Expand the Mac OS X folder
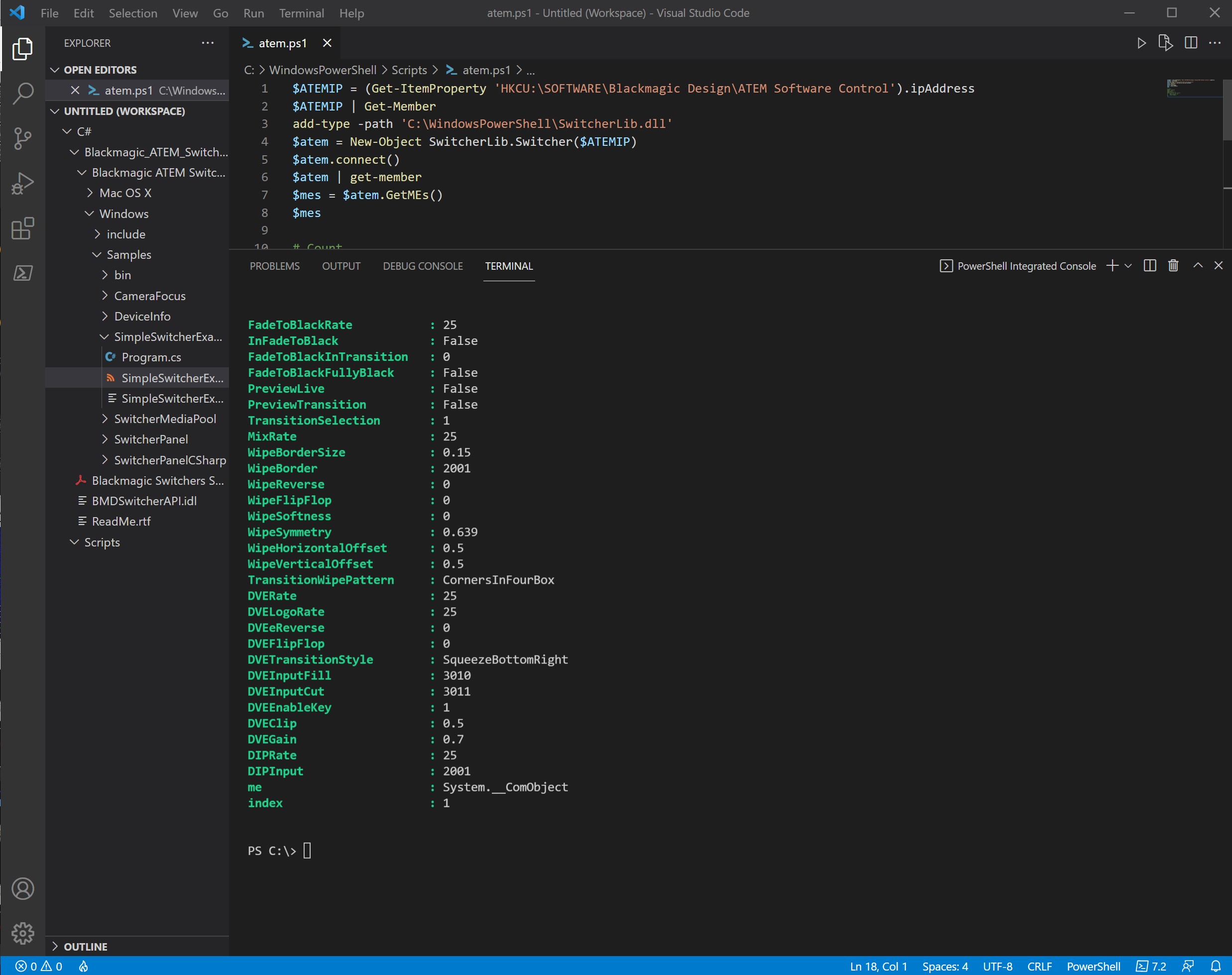This screenshot has width=1232, height=975. [125, 193]
